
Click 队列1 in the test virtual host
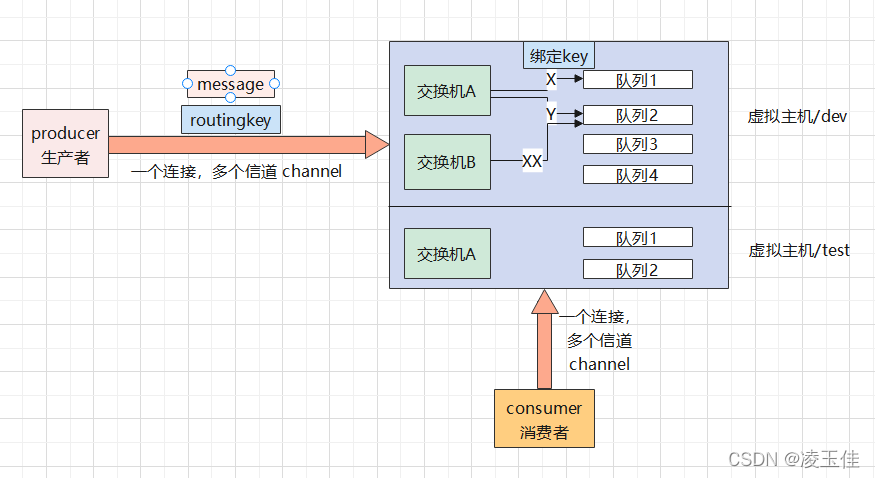coord(637,237)
